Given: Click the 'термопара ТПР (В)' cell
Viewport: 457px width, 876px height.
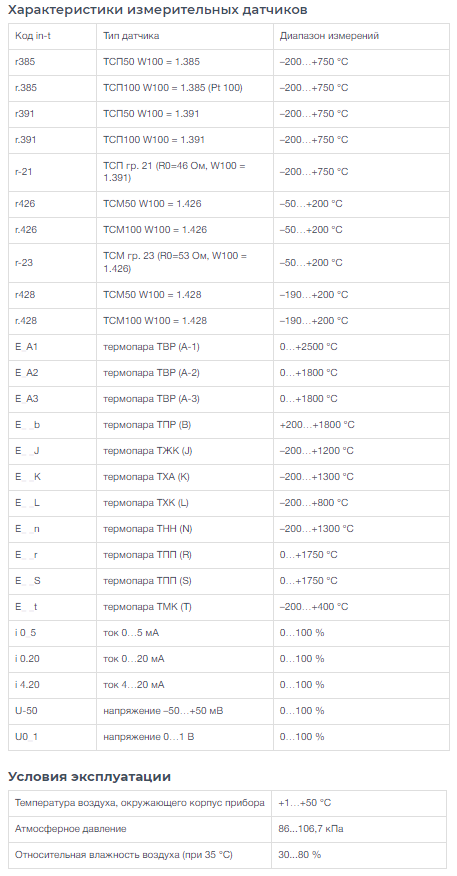Looking at the screenshot, I should (185, 425).
